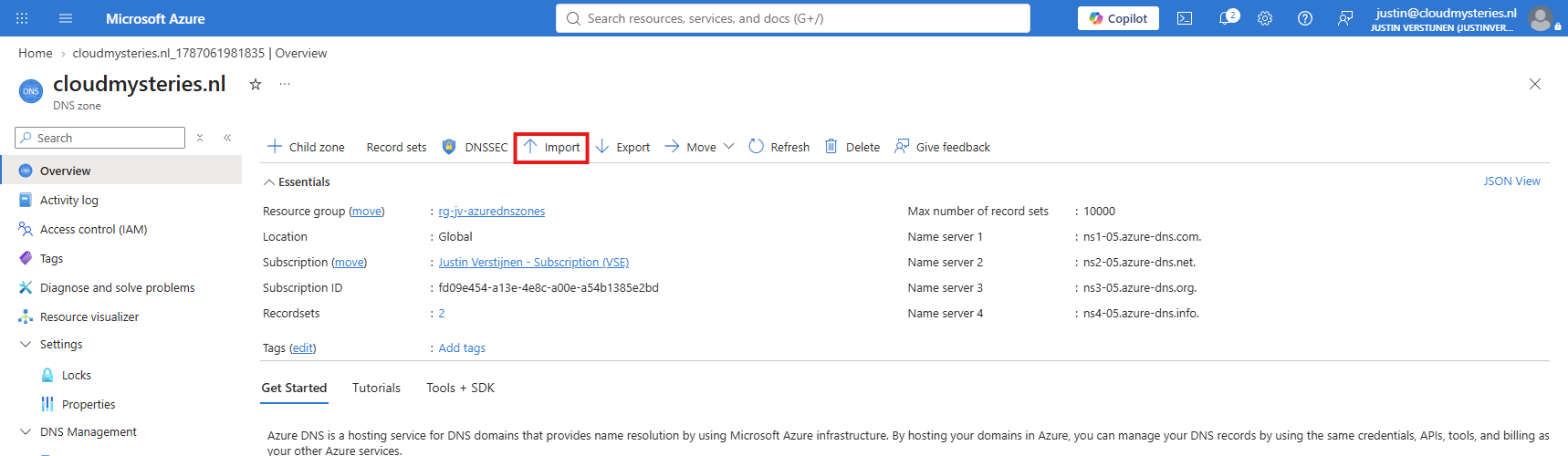
Task: Click name server ns2-05.azure-dns.net.
Action: click(1139, 262)
